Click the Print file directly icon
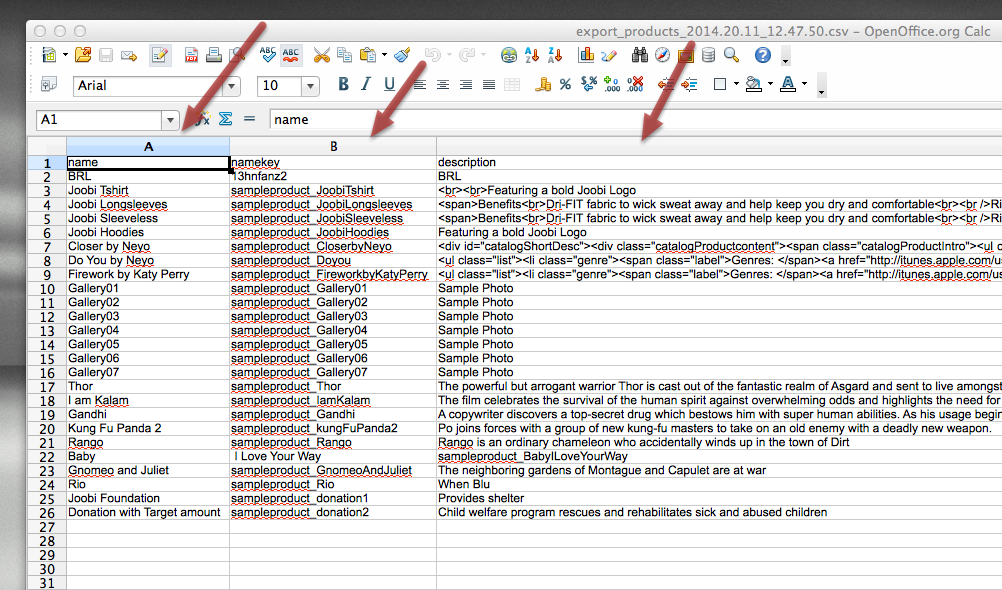1002x590 pixels. [213, 56]
